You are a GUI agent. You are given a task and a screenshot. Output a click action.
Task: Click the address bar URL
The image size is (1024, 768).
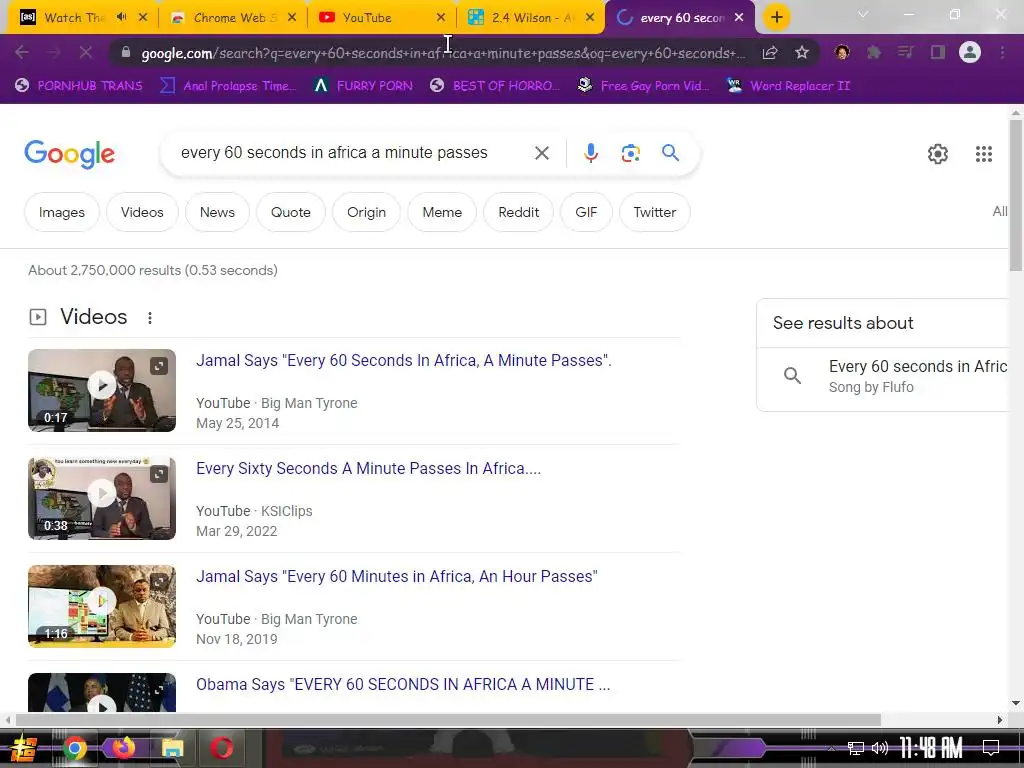(x=443, y=53)
